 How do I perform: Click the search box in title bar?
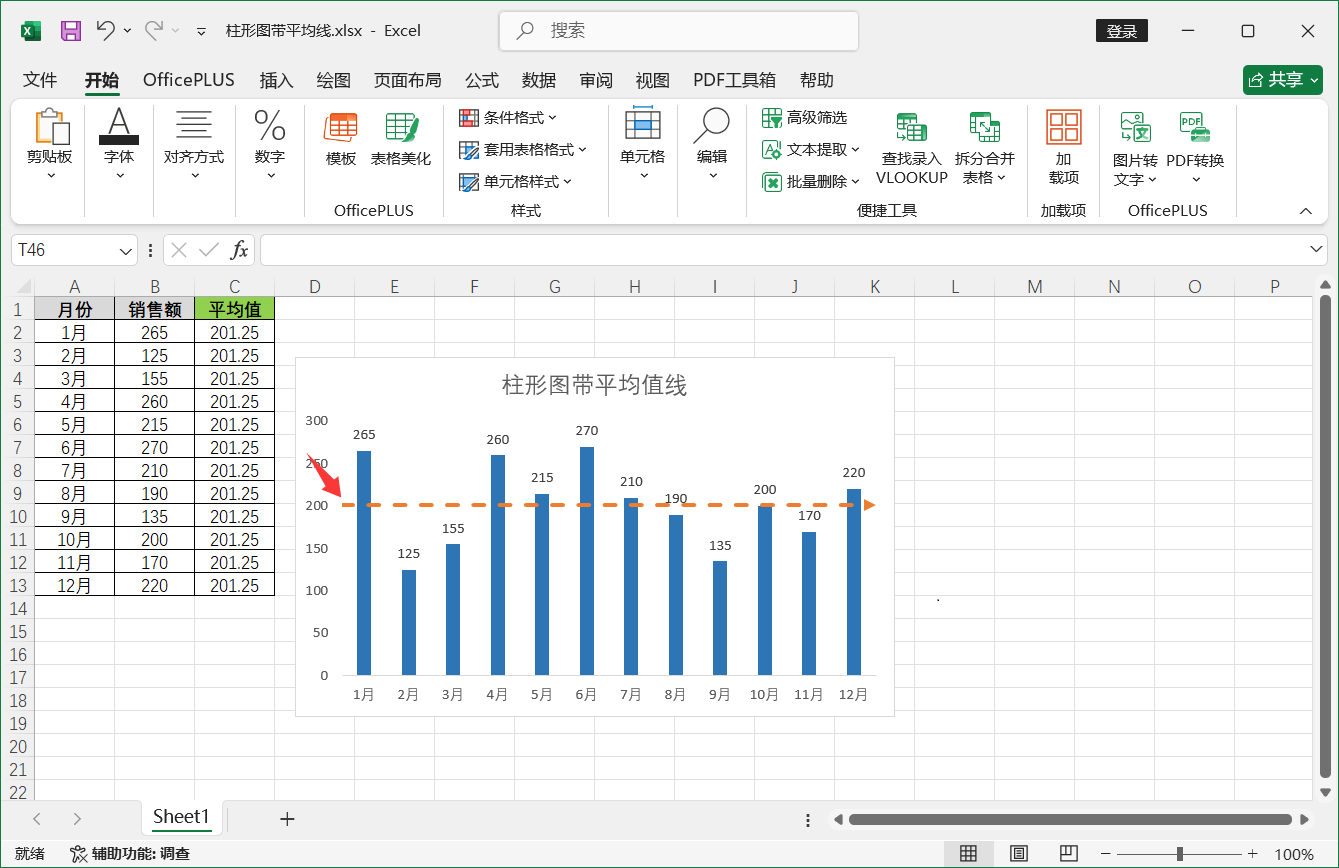[x=679, y=31]
